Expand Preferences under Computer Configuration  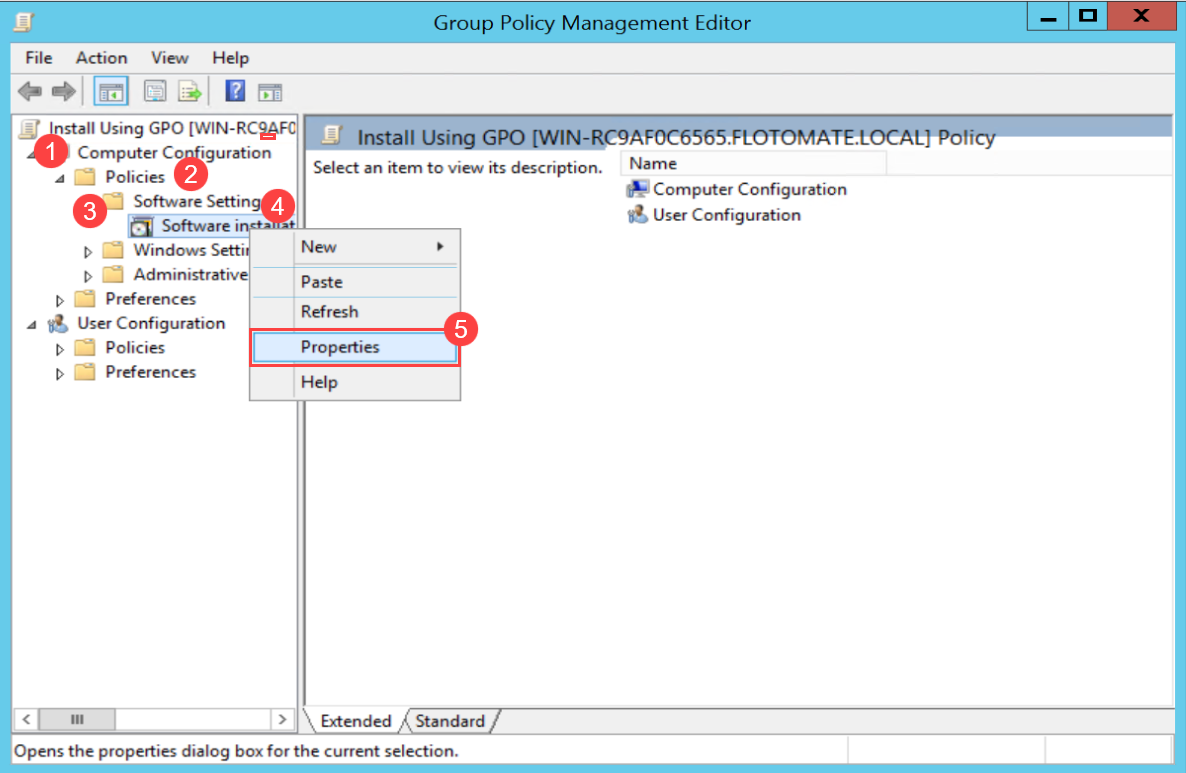(60, 300)
